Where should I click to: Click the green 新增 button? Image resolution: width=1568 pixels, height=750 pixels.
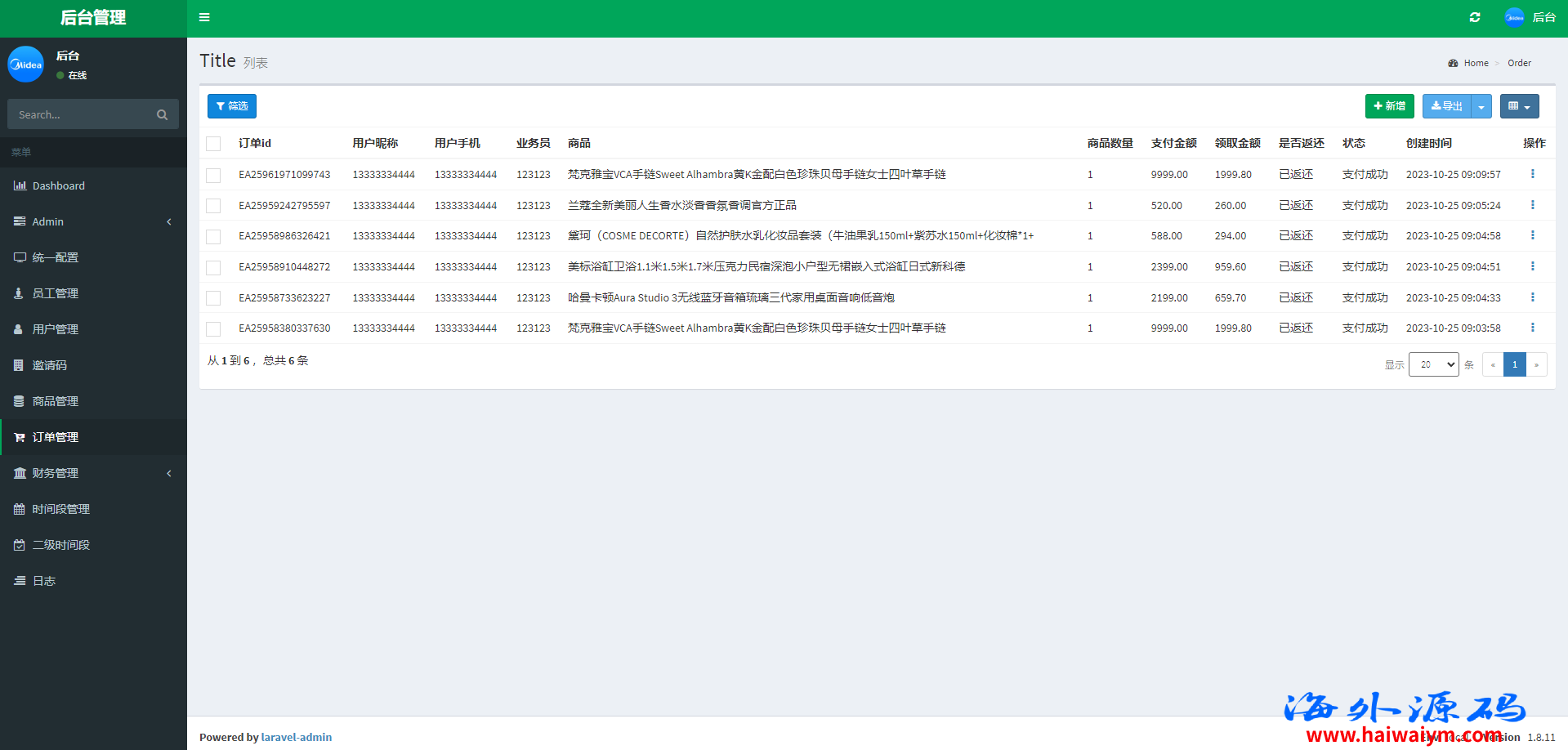1389,106
